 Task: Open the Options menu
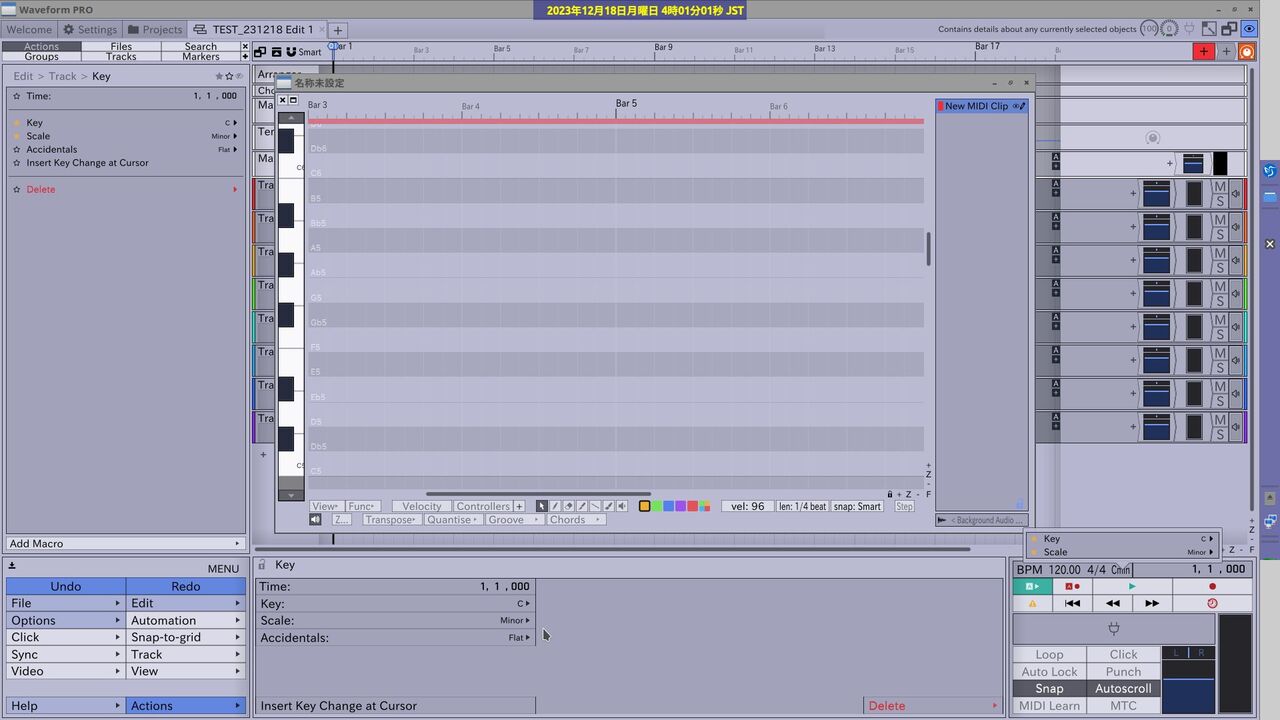click(x=33, y=620)
